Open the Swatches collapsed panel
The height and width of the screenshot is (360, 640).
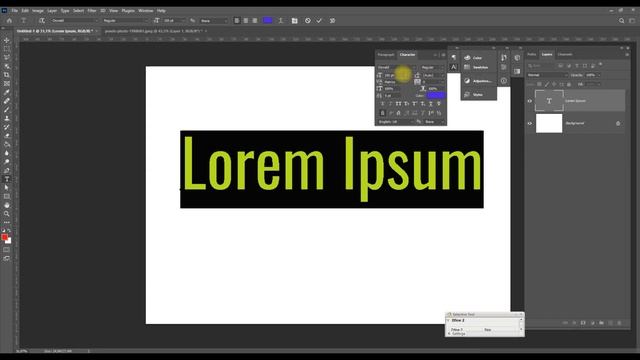(x=478, y=67)
